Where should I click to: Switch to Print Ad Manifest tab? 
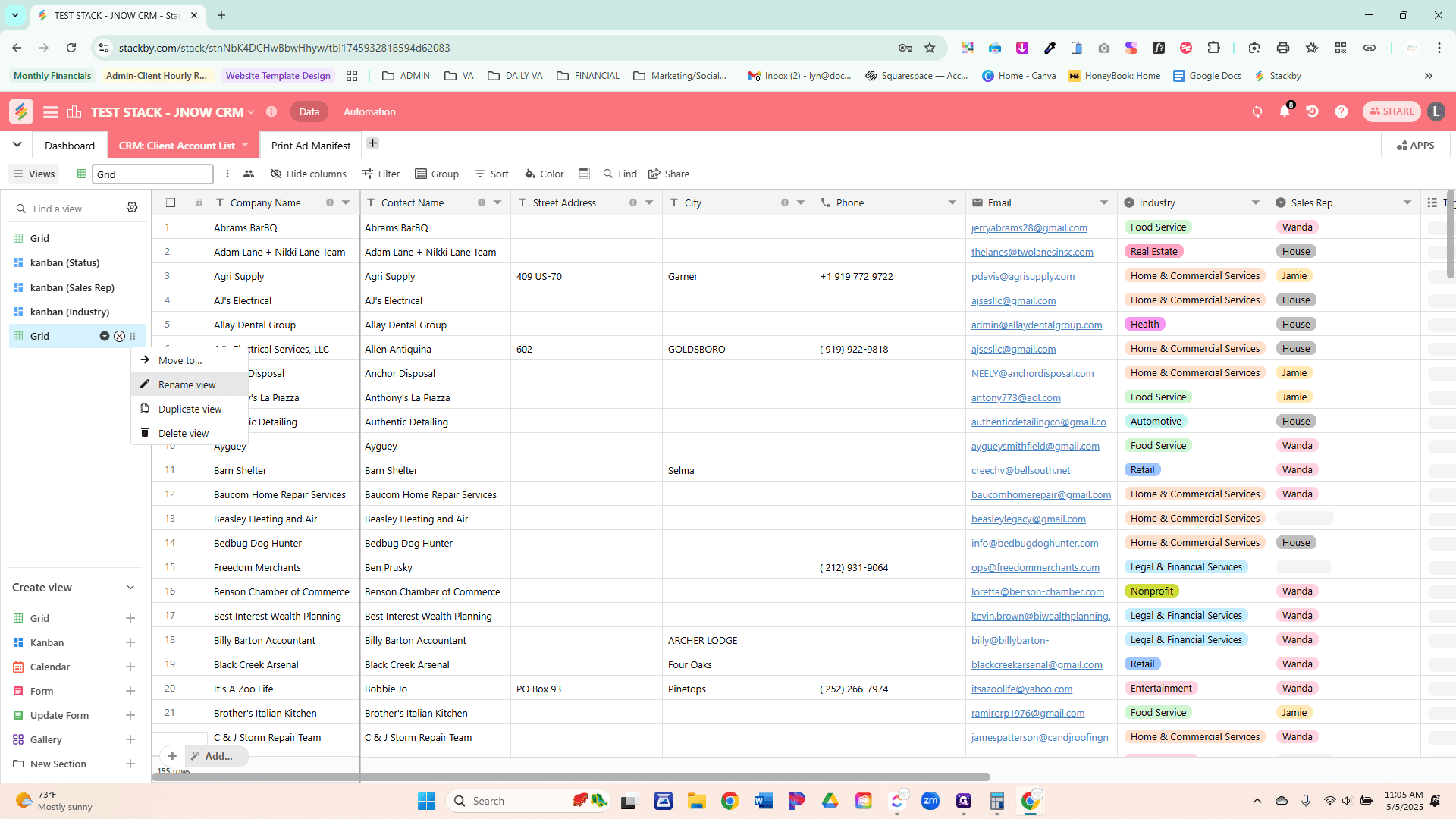tap(311, 145)
